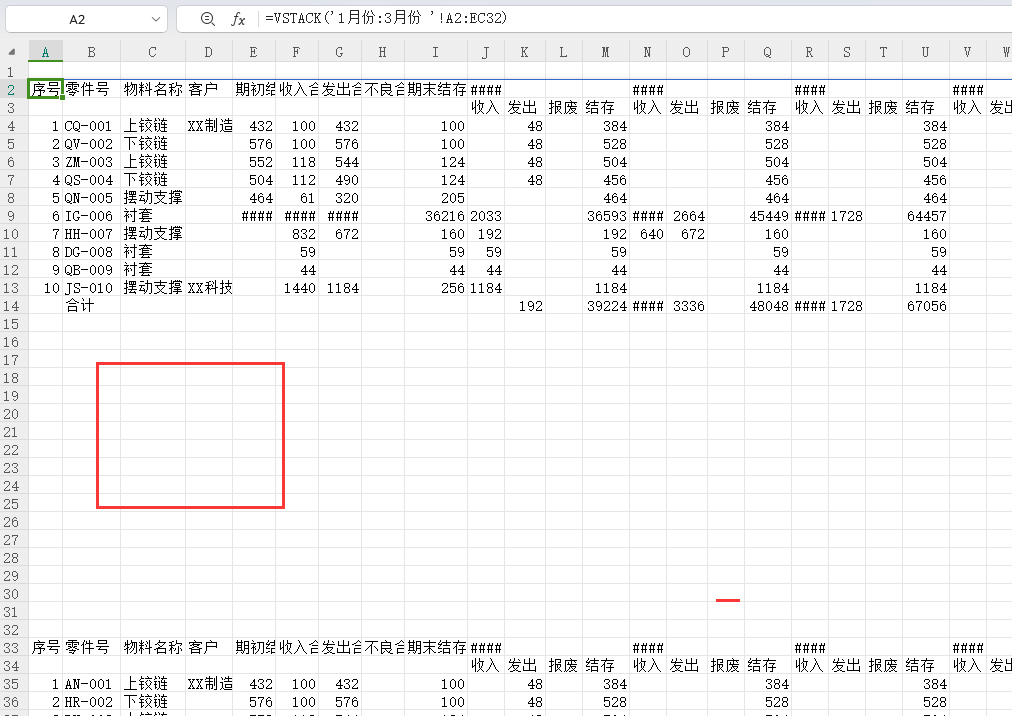
Task: Click part number AN-001 in row 35
Action: coord(92,684)
